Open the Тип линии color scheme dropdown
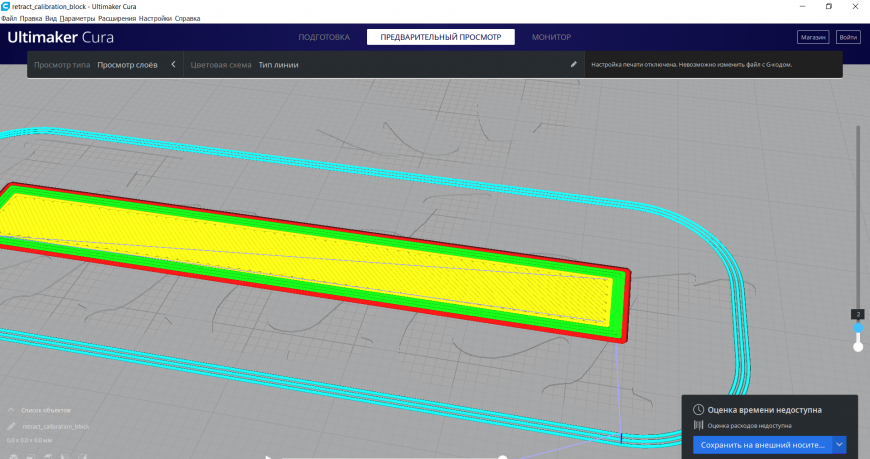The height and width of the screenshot is (459, 870). pyautogui.click(x=279, y=65)
